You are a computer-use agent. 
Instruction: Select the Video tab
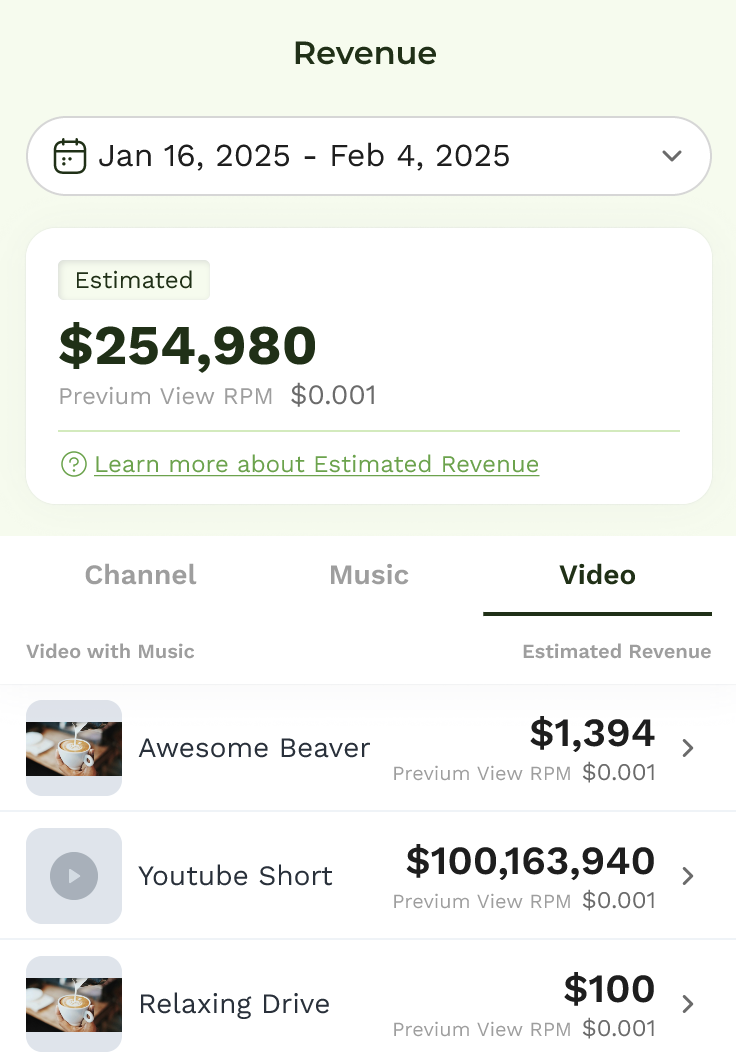point(597,575)
